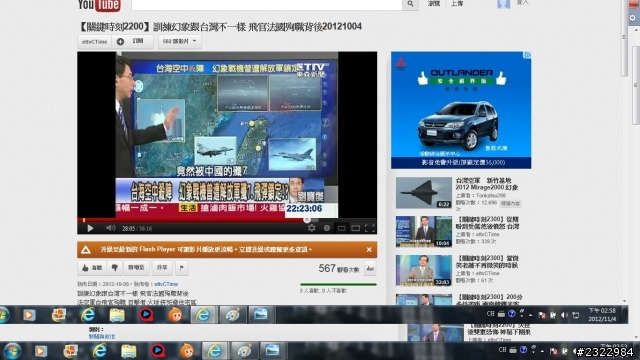
Task: Open the ettvCTime uploader link below video
Action: click(x=166, y=284)
